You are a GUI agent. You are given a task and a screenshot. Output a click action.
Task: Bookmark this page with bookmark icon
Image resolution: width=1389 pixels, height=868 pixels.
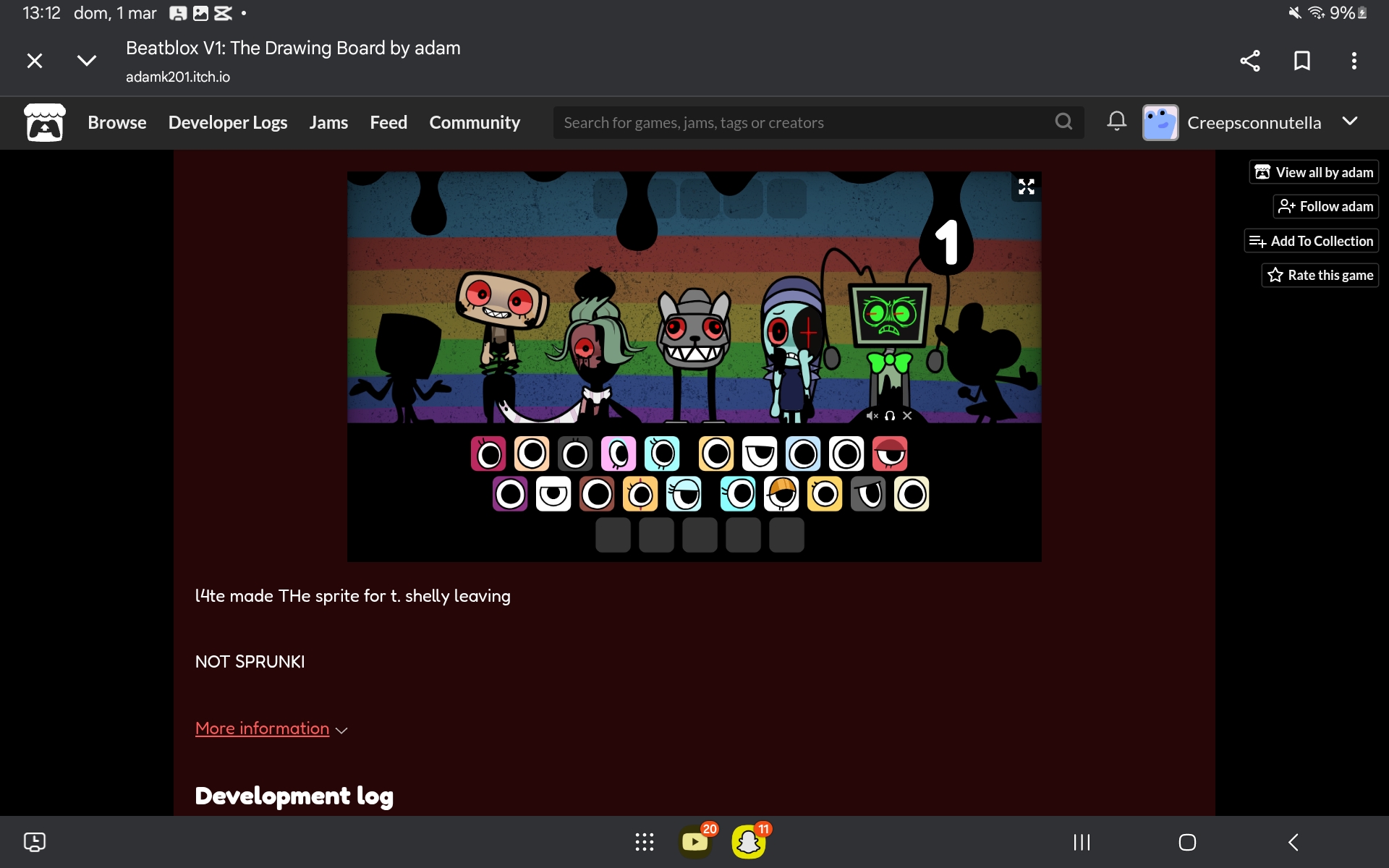click(1301, 61)
